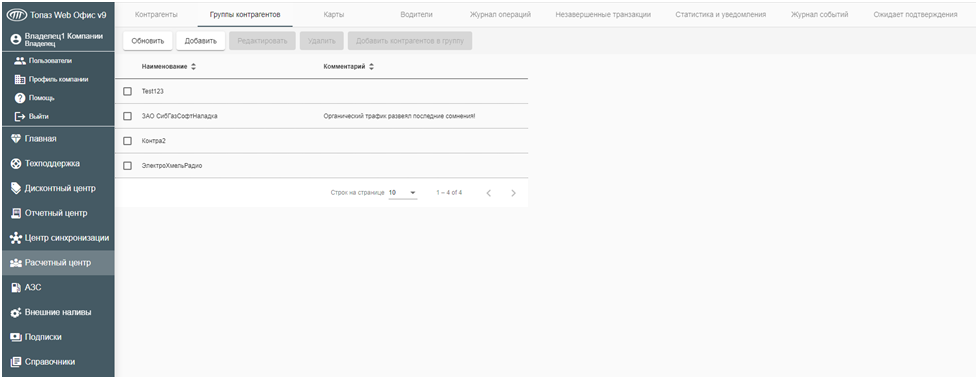Open the Внешние наливы menu item
Viewport: 978px width, 379px height.
tap(57, 312)
